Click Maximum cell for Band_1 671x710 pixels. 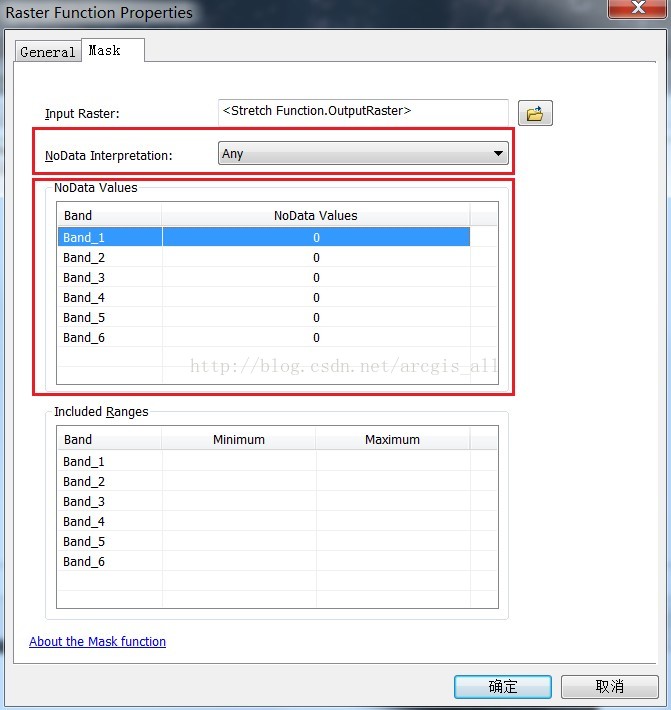(x=393, y=461)
